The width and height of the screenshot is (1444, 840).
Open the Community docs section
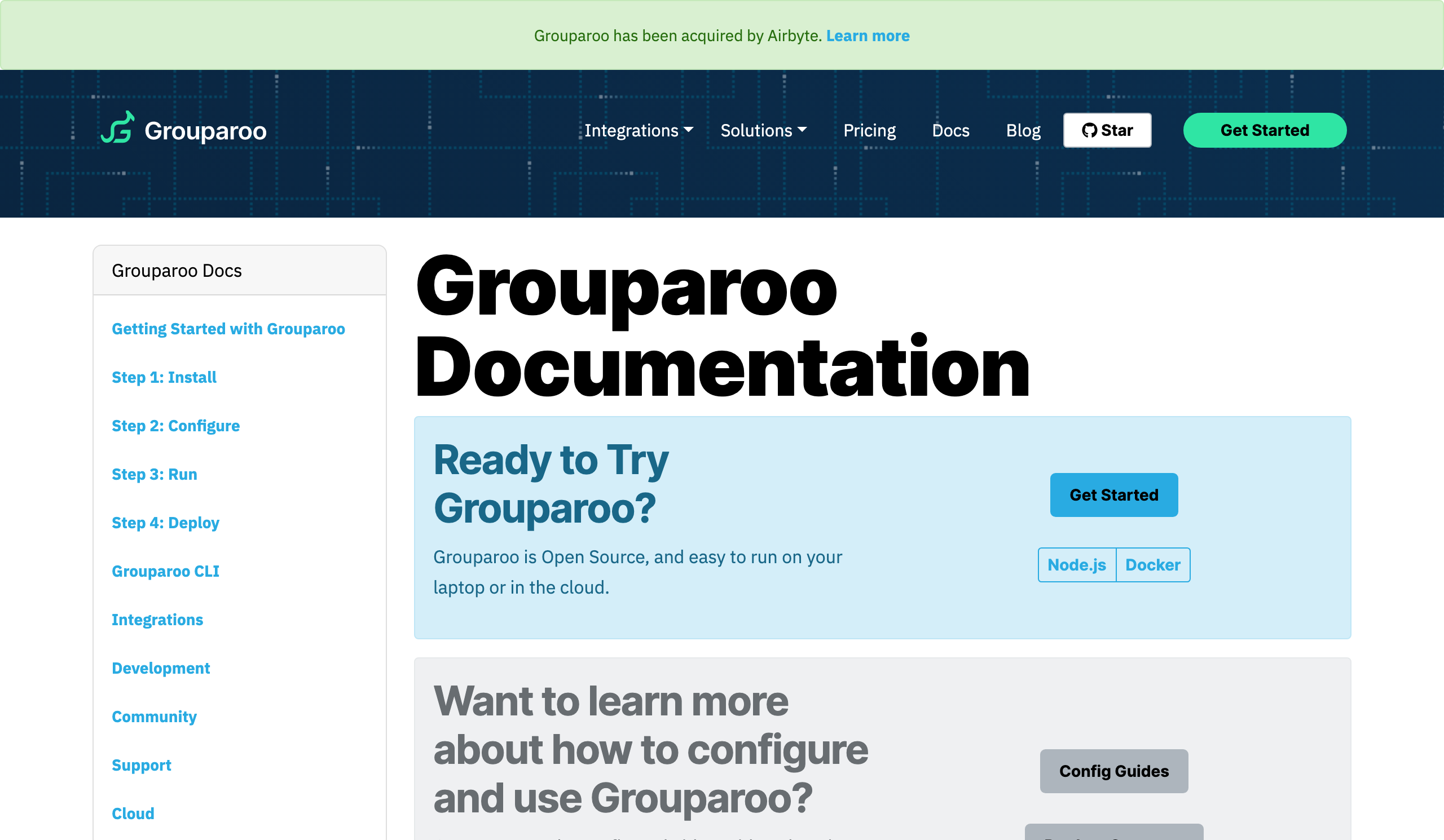154,717
